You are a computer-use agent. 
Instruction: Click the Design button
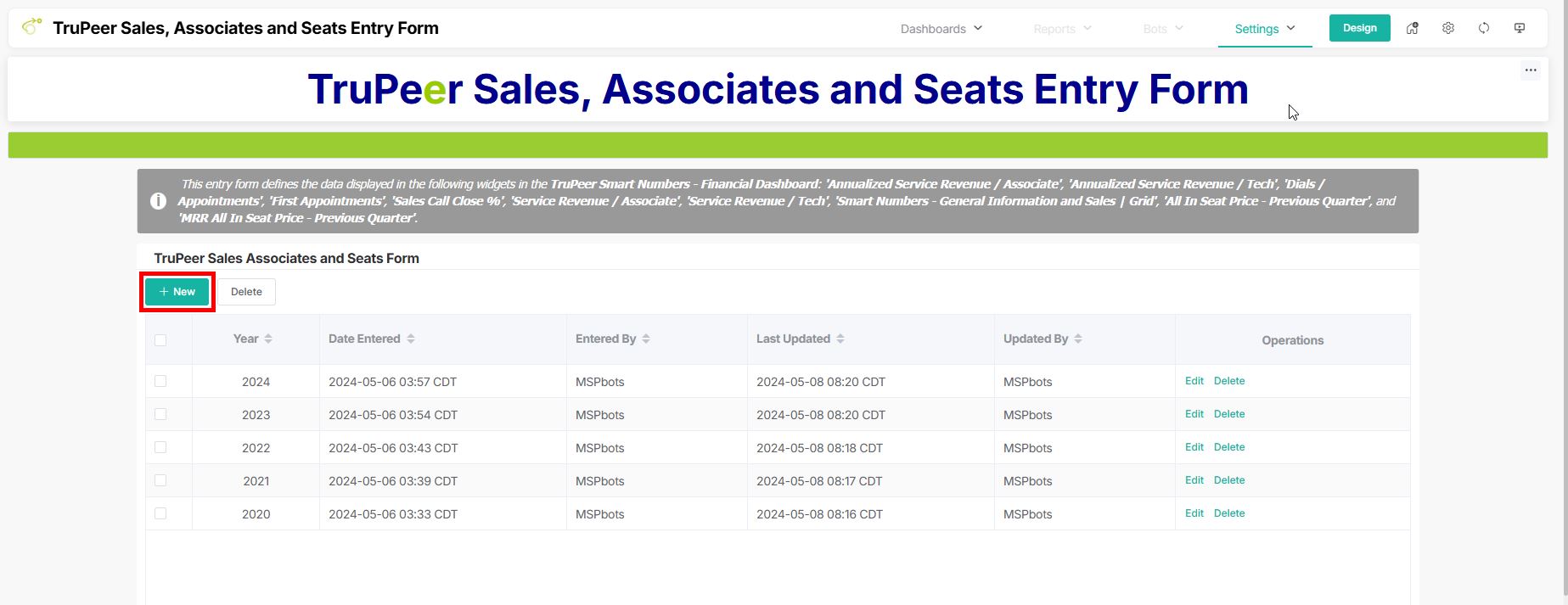1360,28
